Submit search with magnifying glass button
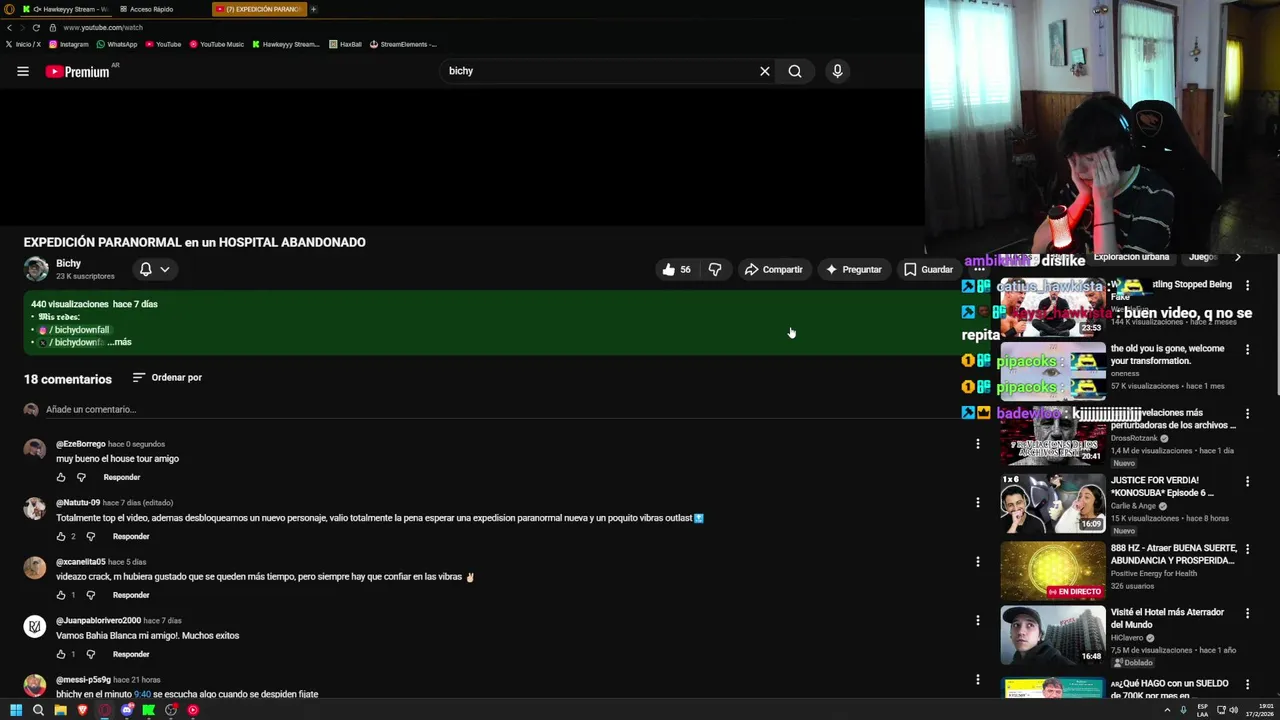The width and height of the screenshot is (1280, 720). pyautogui.click(x=795, y=71)
